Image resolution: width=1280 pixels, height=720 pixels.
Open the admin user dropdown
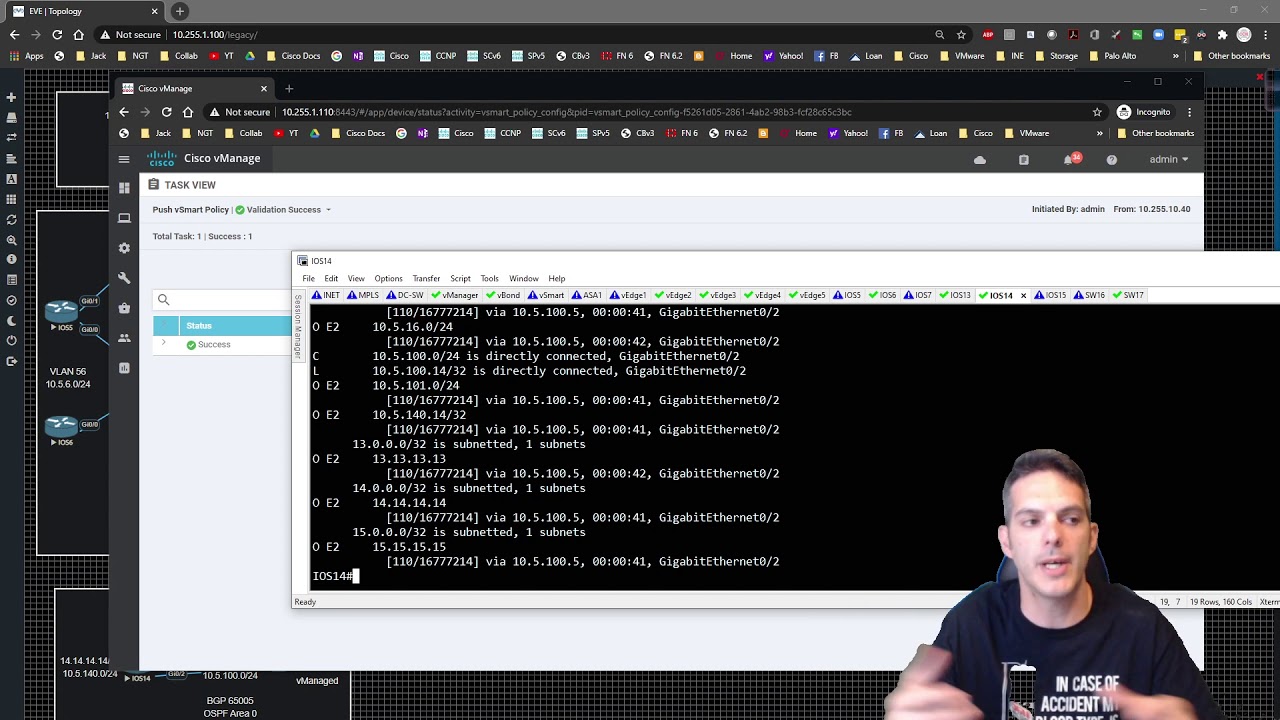[x=1169, y=159]
